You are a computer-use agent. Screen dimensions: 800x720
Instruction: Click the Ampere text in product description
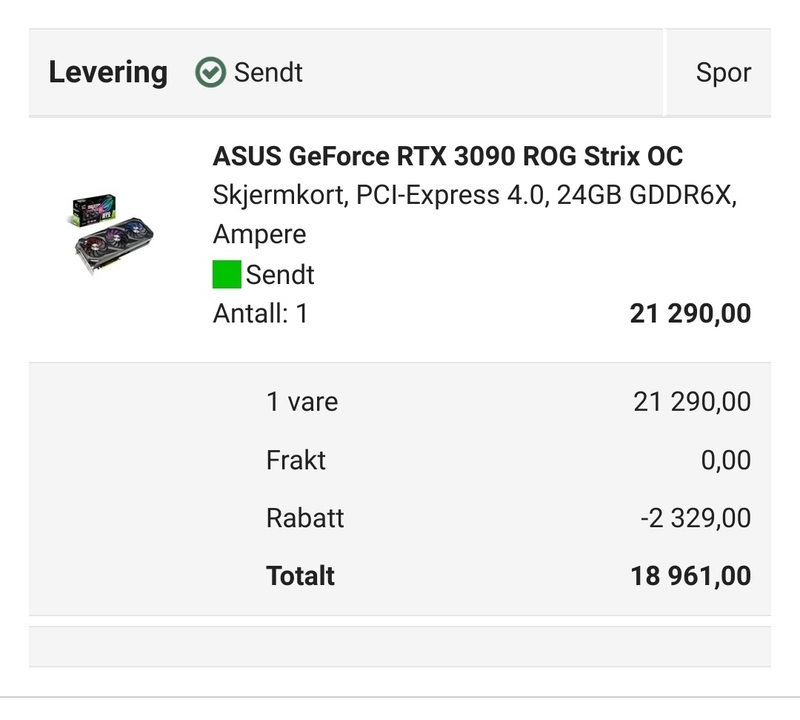pyautogui.click(x=260, y=235)
